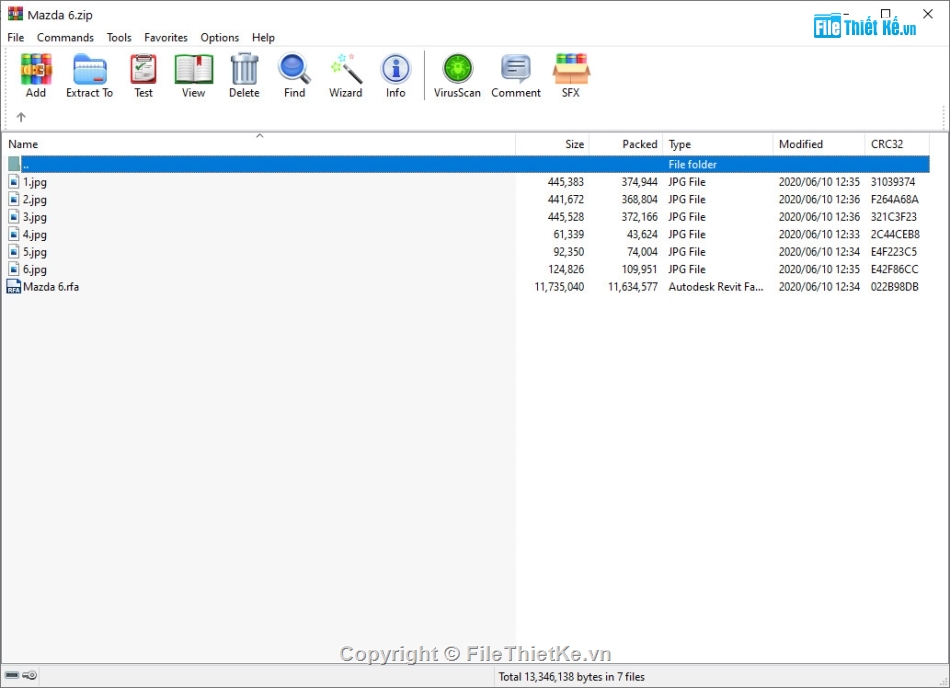Sort by the Type column header

[718, 144]
